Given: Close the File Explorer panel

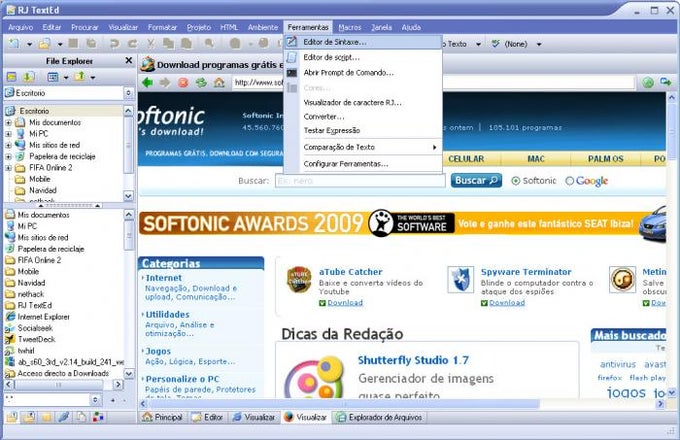Looking at the screenshot, I should 129,61.
